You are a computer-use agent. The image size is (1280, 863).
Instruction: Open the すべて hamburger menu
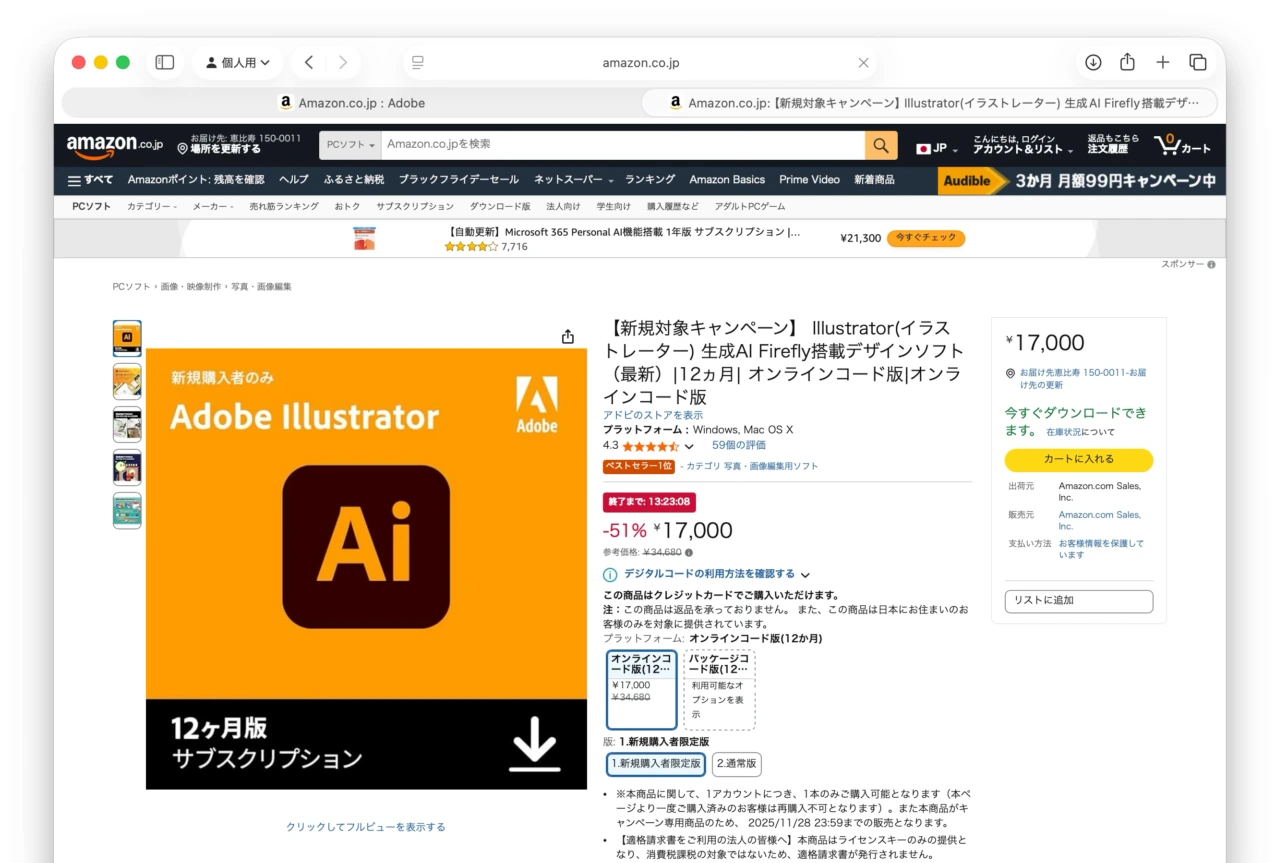click(x=90, y=181)
